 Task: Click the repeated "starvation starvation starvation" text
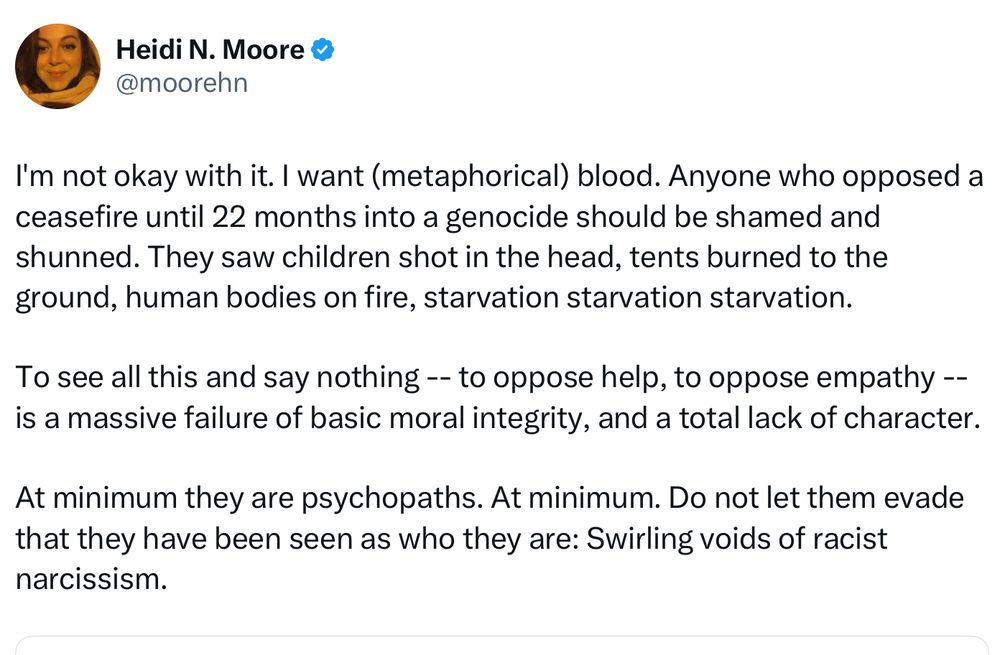click(x=638, y=298)
